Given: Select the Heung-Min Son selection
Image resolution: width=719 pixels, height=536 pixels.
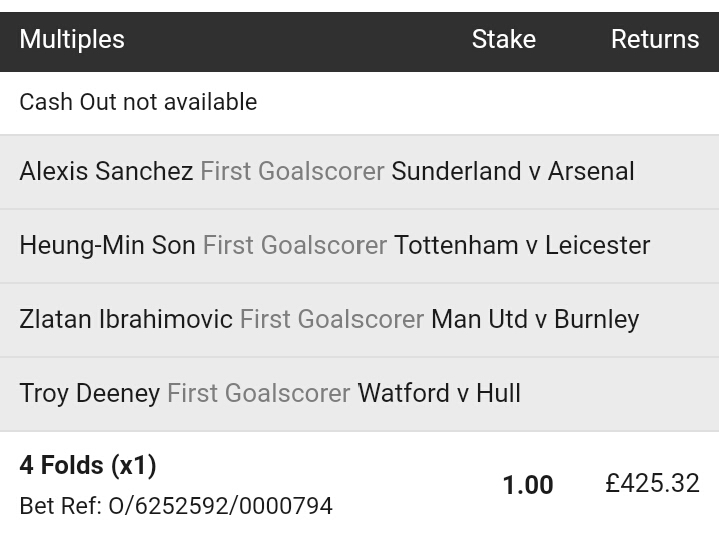Looking at the screenshot, I should pyautogui.click(x=107, y=245).
